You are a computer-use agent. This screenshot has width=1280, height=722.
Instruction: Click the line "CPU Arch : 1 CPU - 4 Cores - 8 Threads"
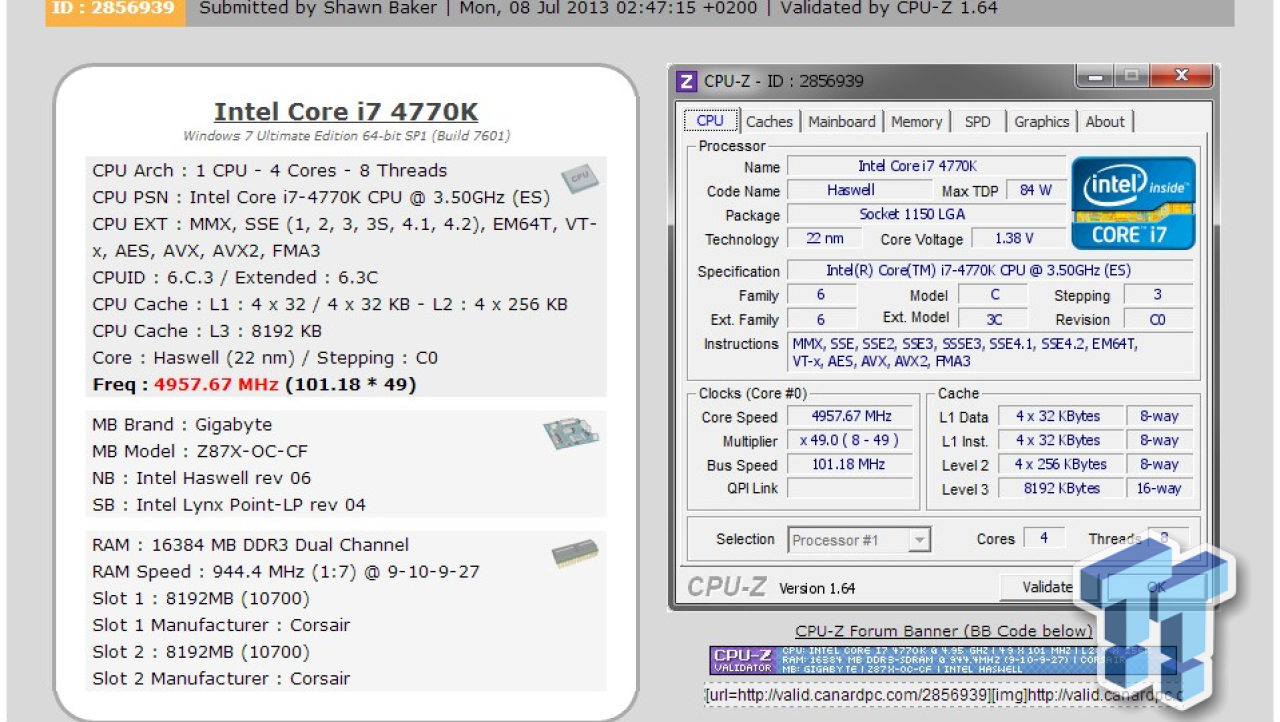[270, 170]
